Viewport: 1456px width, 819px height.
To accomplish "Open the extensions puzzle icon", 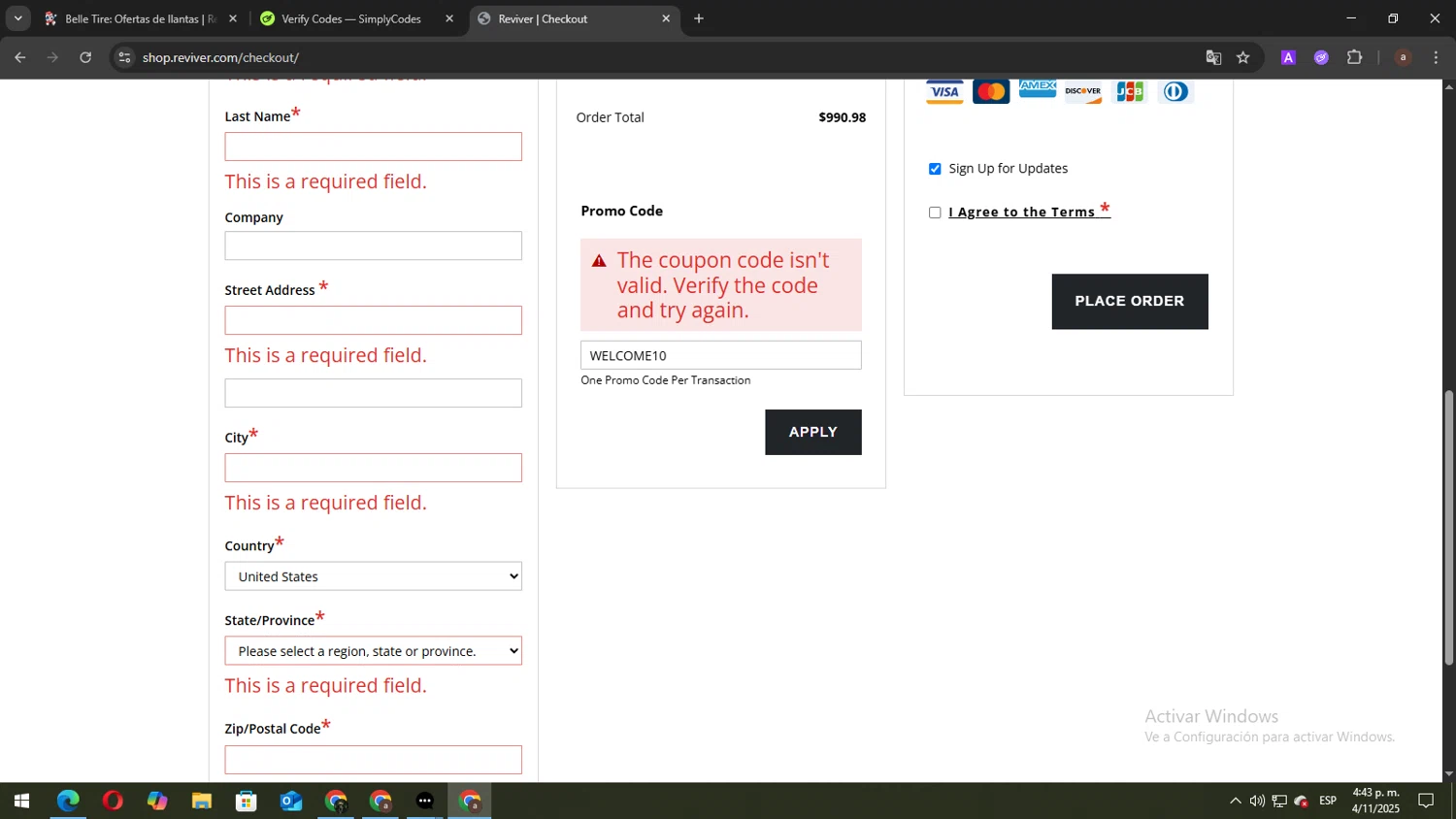I will 1355,57.
